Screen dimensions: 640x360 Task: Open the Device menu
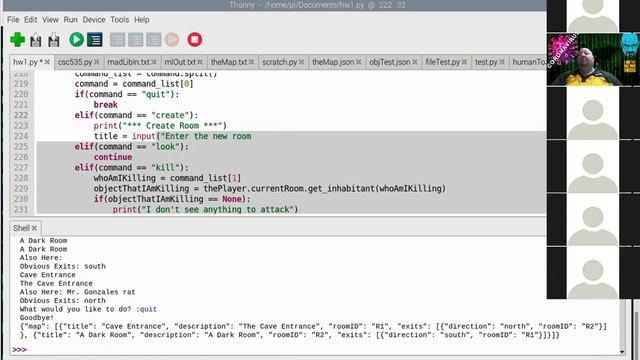click(94, 20)
